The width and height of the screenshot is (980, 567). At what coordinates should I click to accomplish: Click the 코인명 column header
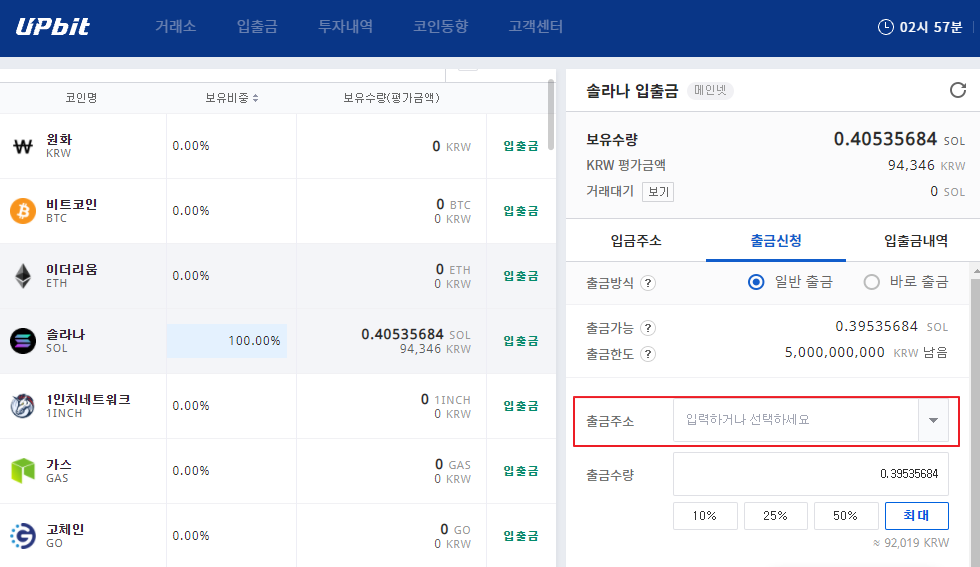pyautogui.click(x=81, y=98)
